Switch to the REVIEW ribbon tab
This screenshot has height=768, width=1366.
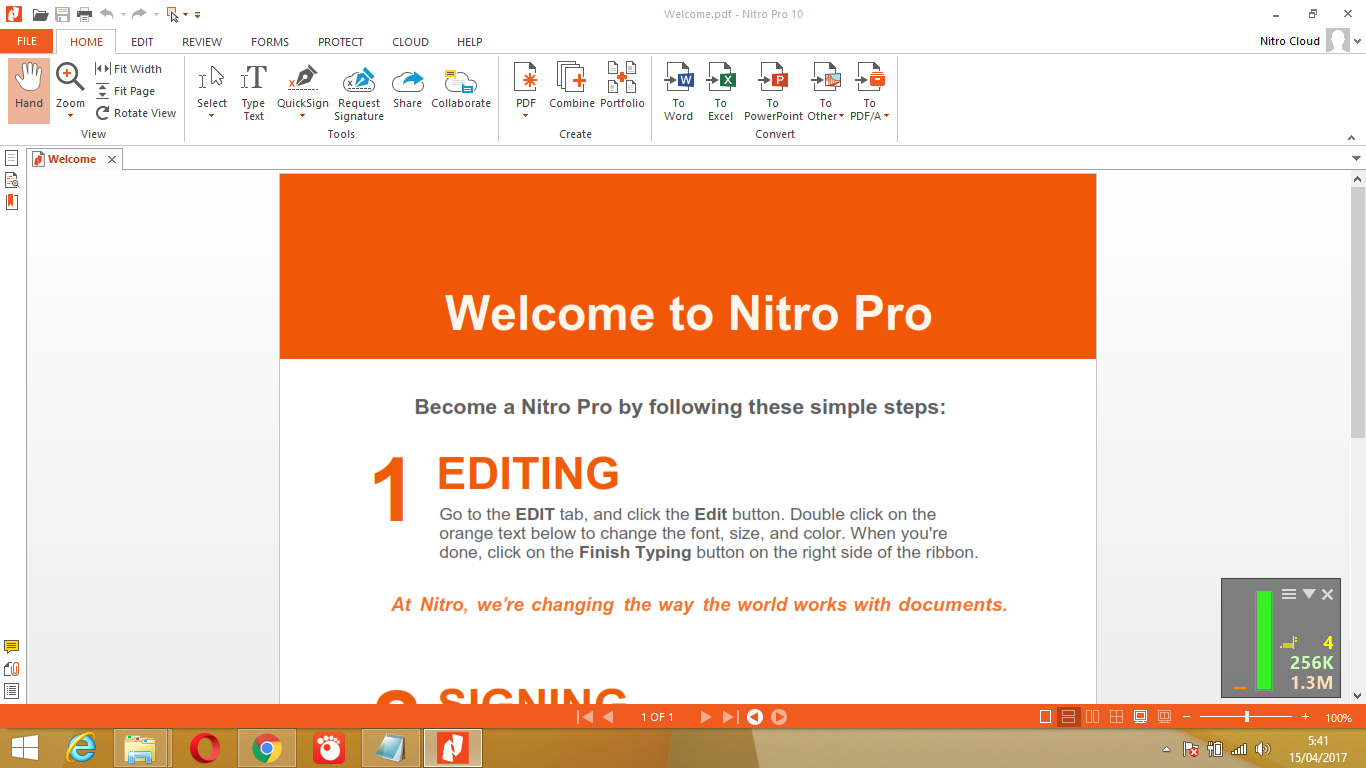point(202,42)
